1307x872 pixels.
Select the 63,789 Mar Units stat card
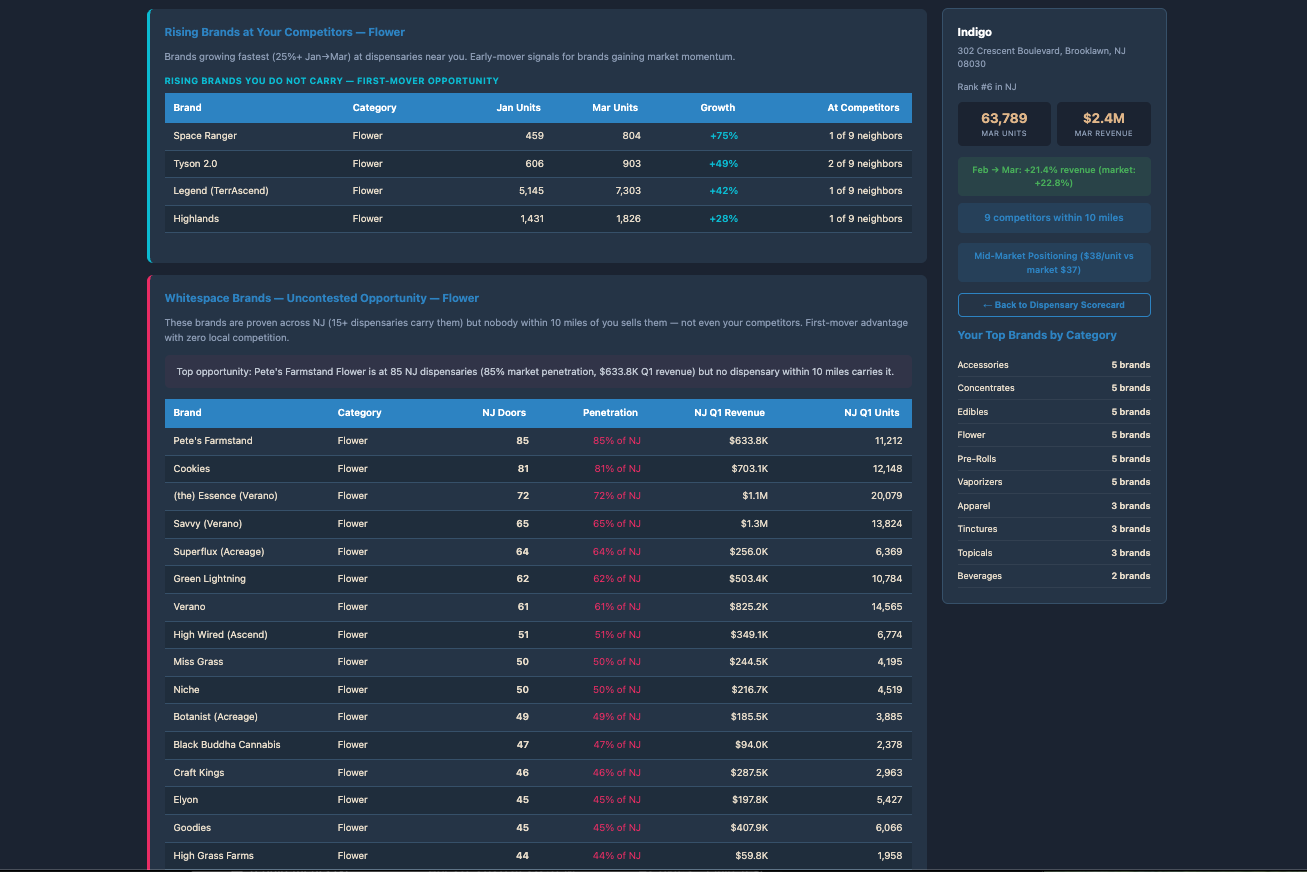click(1004, 124)
